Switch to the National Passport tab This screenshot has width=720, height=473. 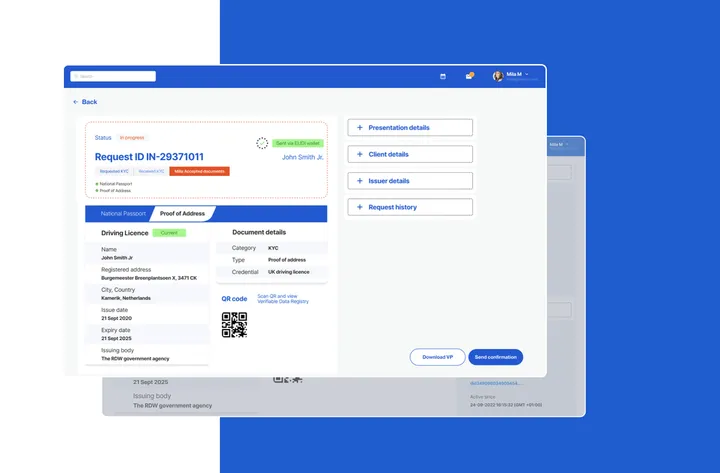click(x=123, y=214)
